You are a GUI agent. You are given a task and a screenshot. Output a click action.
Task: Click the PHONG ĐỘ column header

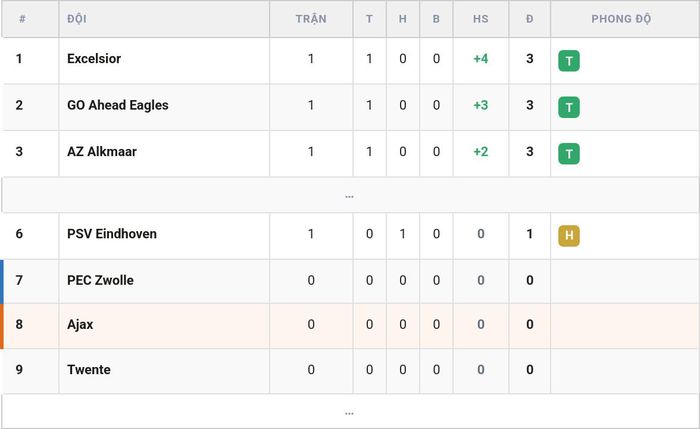pos(621,19)
